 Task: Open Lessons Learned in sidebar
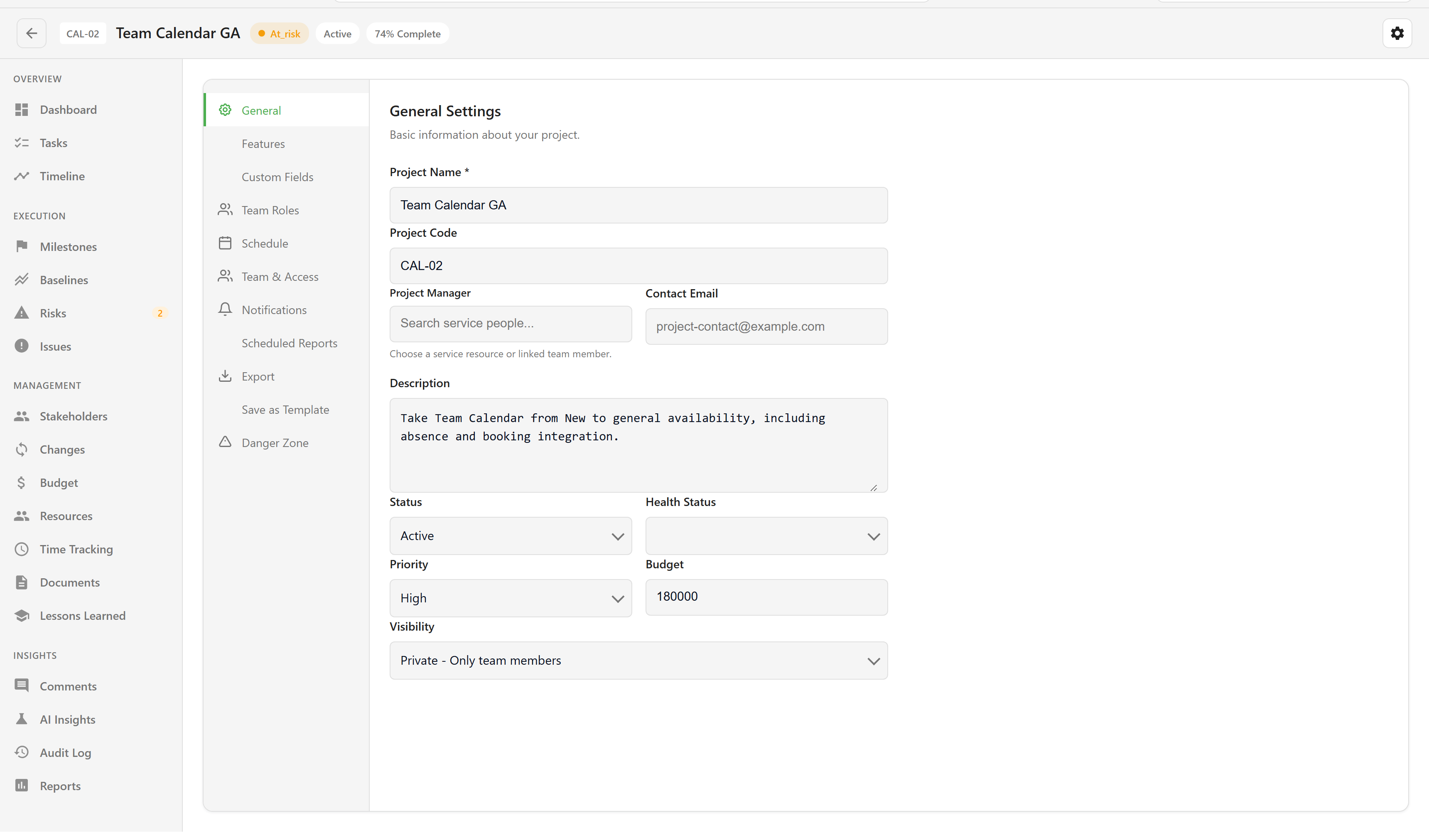[91, 616]
